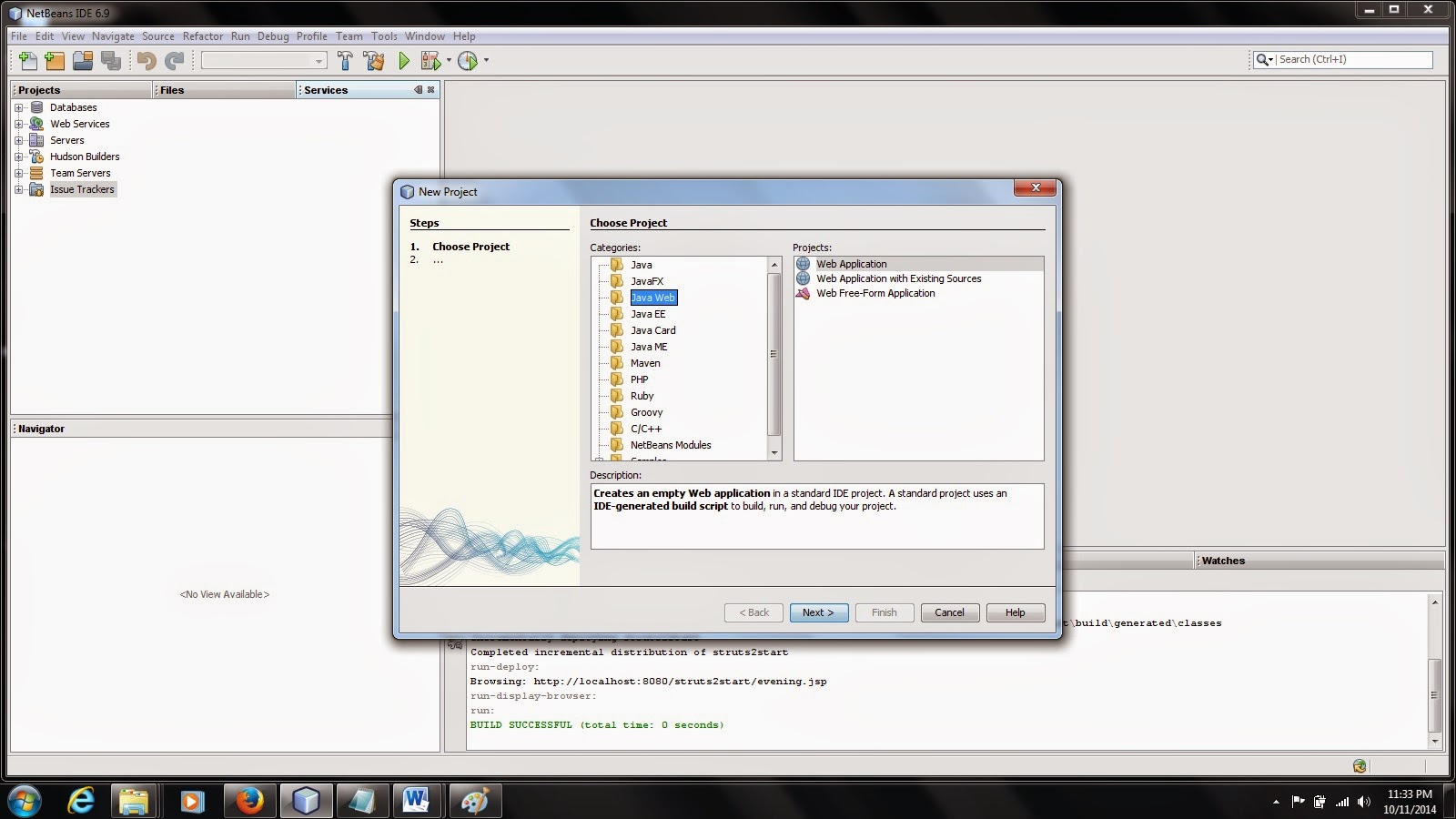
Task: Click the Clean and Build icon
Action: pyautogui.click(x=373, y=61)
